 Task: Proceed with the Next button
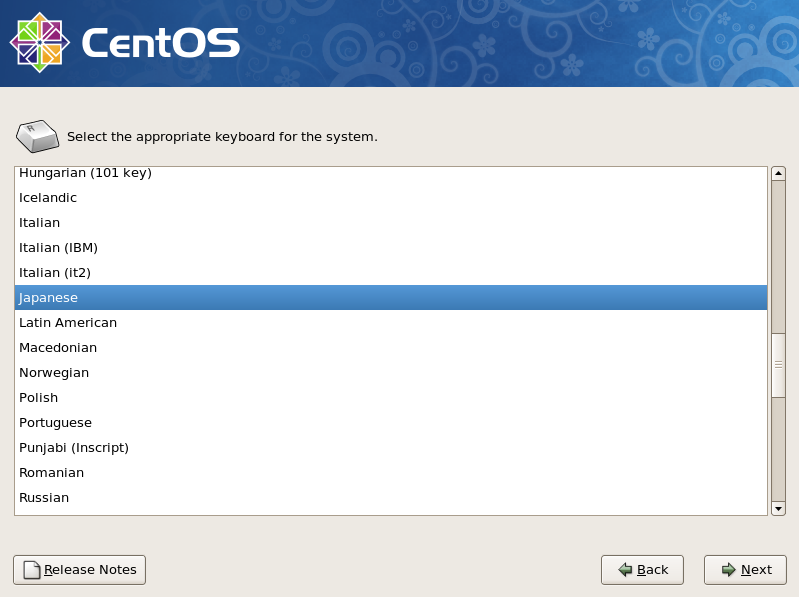[x=745, y=569]
